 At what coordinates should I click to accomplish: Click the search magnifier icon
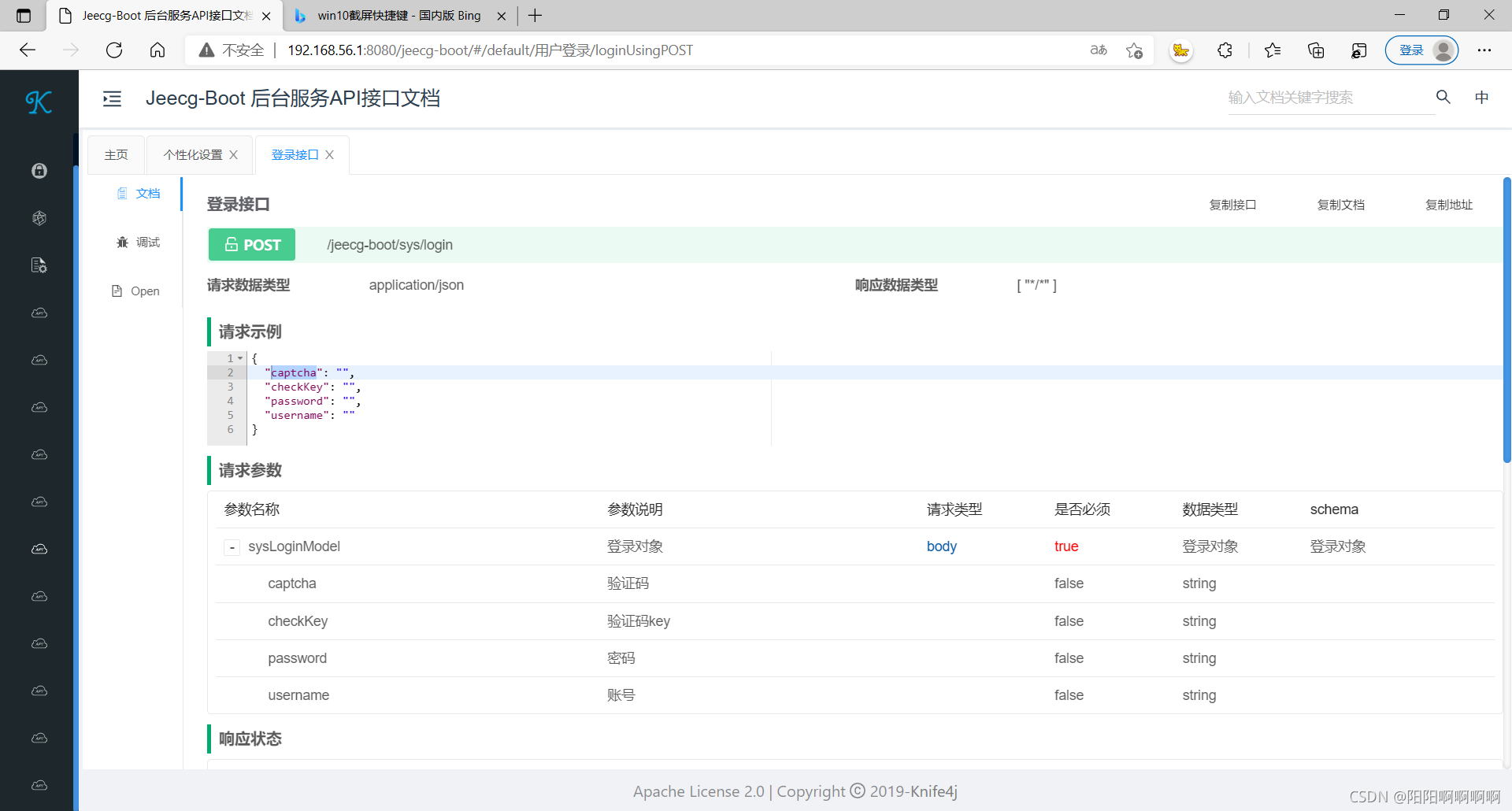tap(1443, 97)
